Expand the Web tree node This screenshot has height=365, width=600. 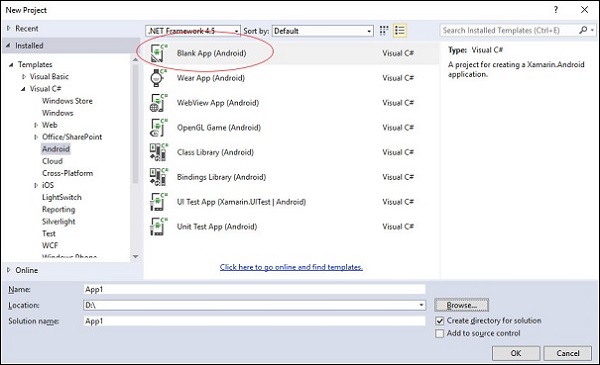pos(36,125)
